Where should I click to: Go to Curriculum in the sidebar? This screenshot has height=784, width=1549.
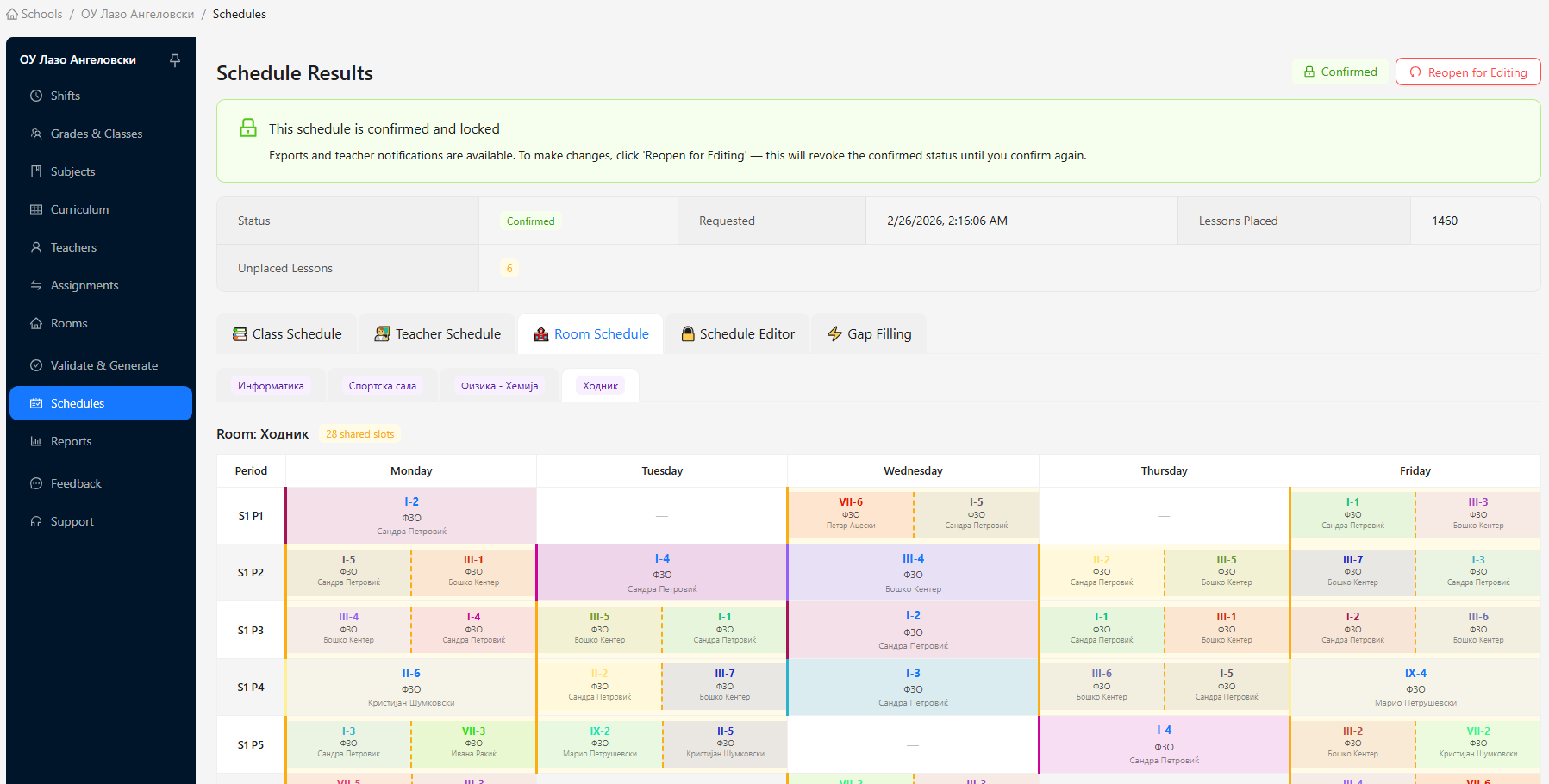(x=101, y=209)
